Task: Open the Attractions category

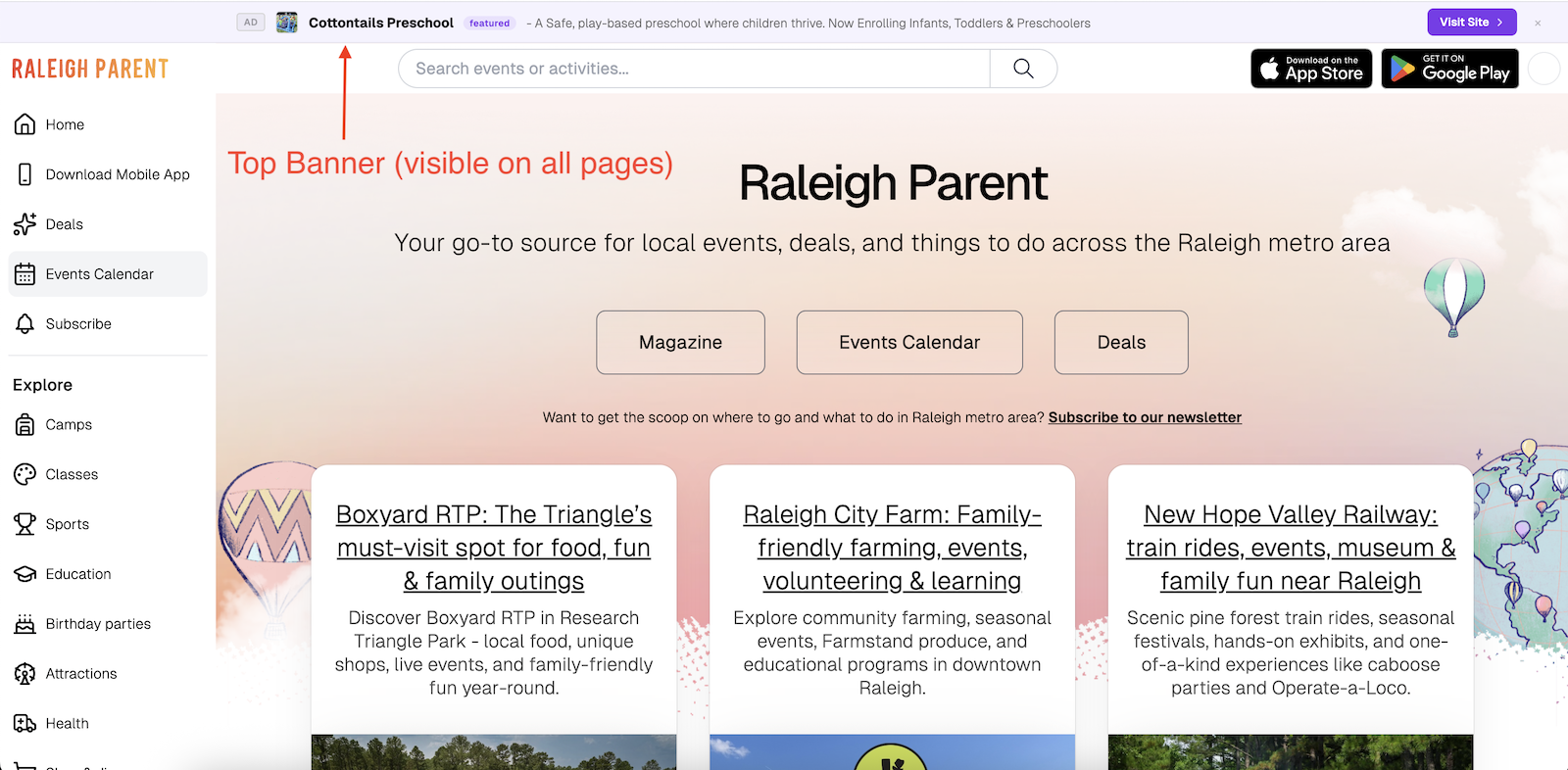Action: (108, 674)
